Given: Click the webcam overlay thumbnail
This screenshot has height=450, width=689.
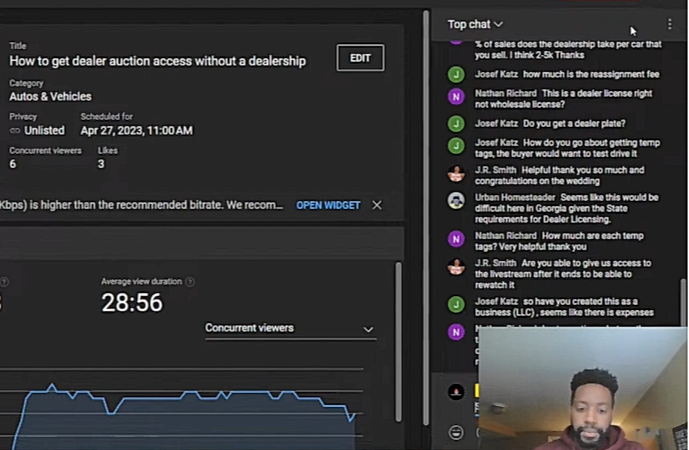Looking at the screenshot, I should 583,388.
